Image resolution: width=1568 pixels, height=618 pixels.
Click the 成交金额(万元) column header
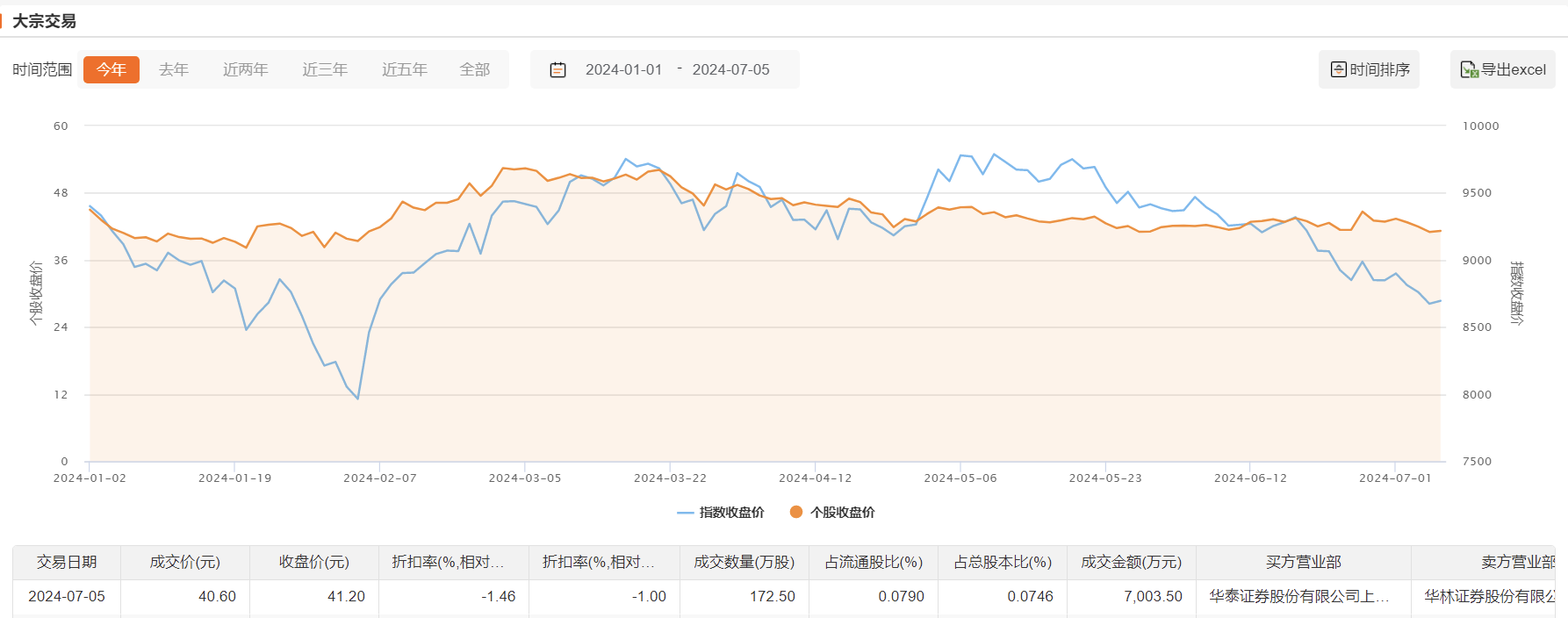pos(1131,562)
